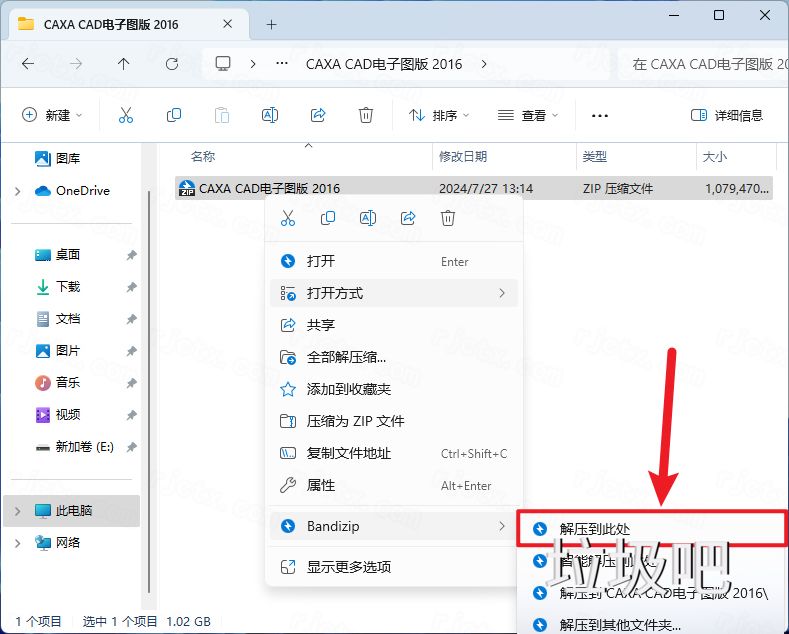Refresh the current folder view

[x=172, y=64]
